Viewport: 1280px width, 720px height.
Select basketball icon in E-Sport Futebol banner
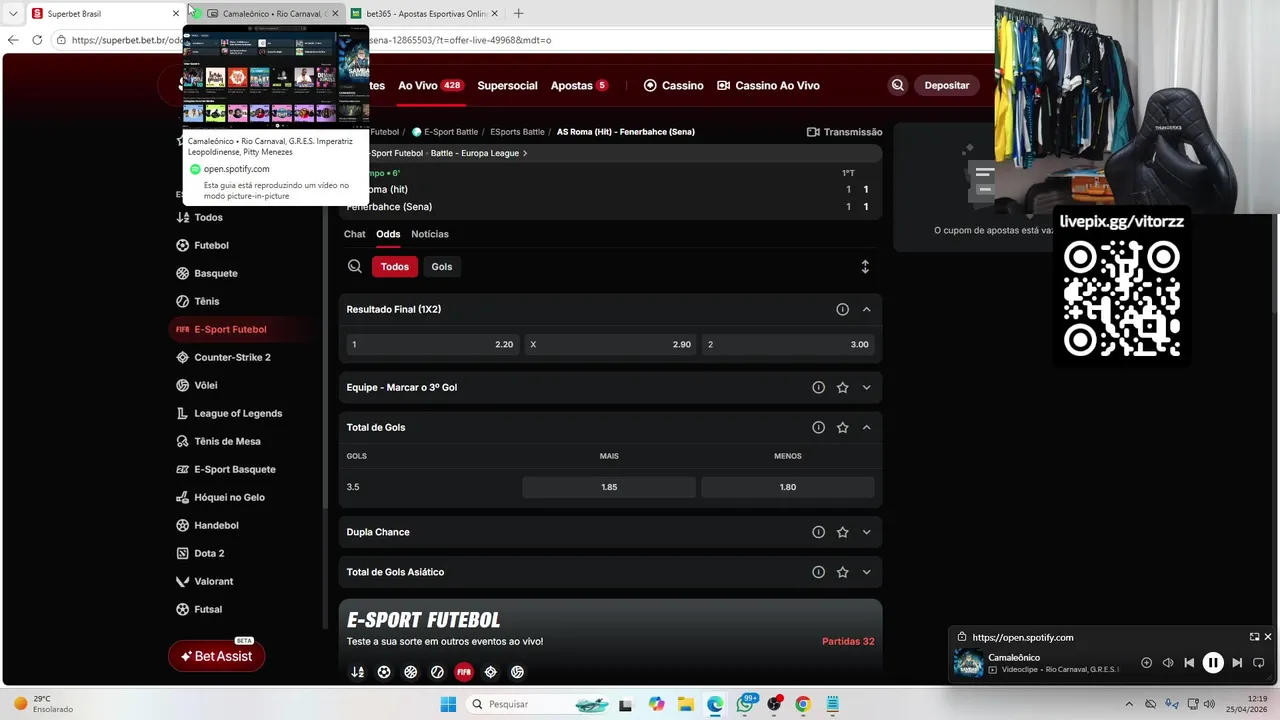pyautogui.click(x=410, y=672)
